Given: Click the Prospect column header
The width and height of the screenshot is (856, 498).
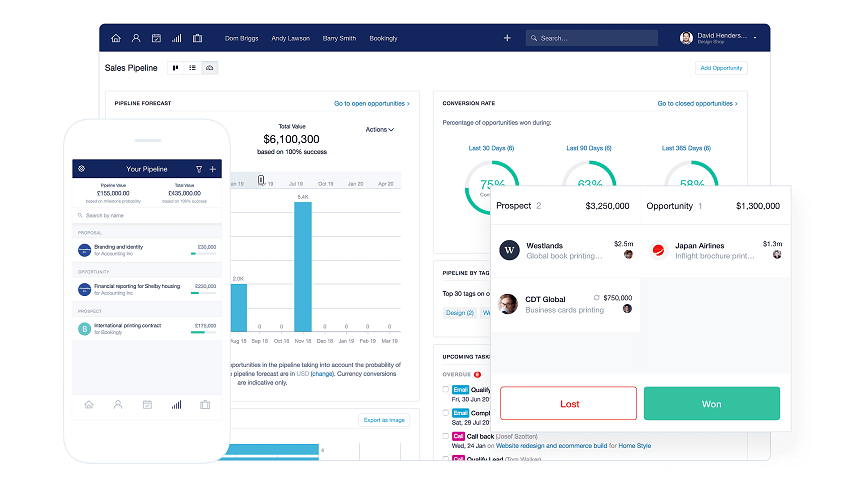Looking at the screenshot, I should click(564, 206).
